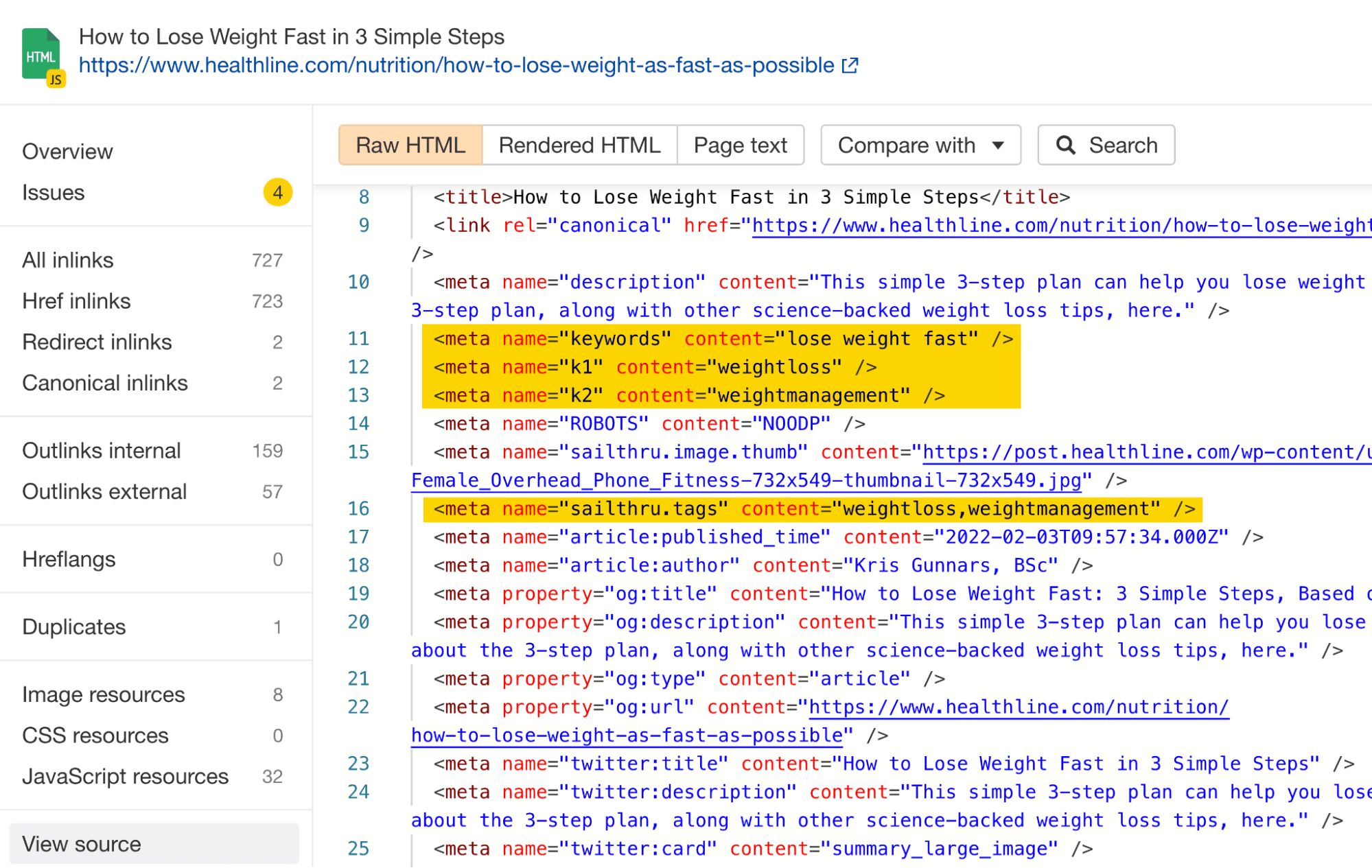The height and width of the screenshot is (868, 1372).
Task: Switch to the Rendered HTML tab
Action: 580,145
